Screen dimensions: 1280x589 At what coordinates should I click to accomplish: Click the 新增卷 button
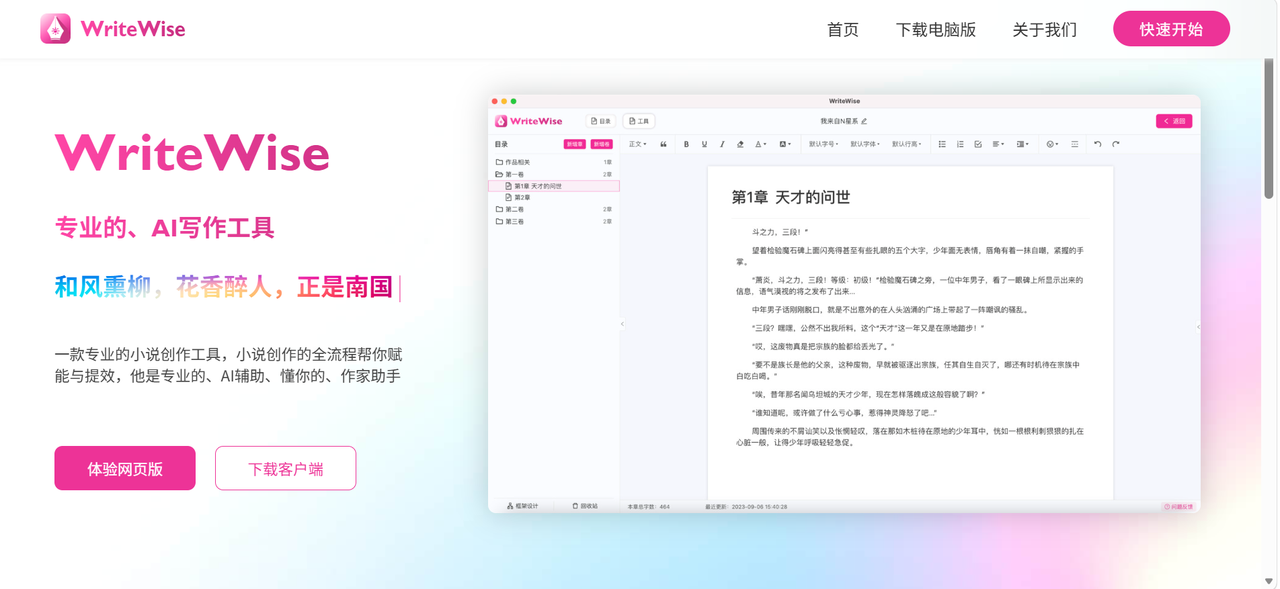coord(601,145)
